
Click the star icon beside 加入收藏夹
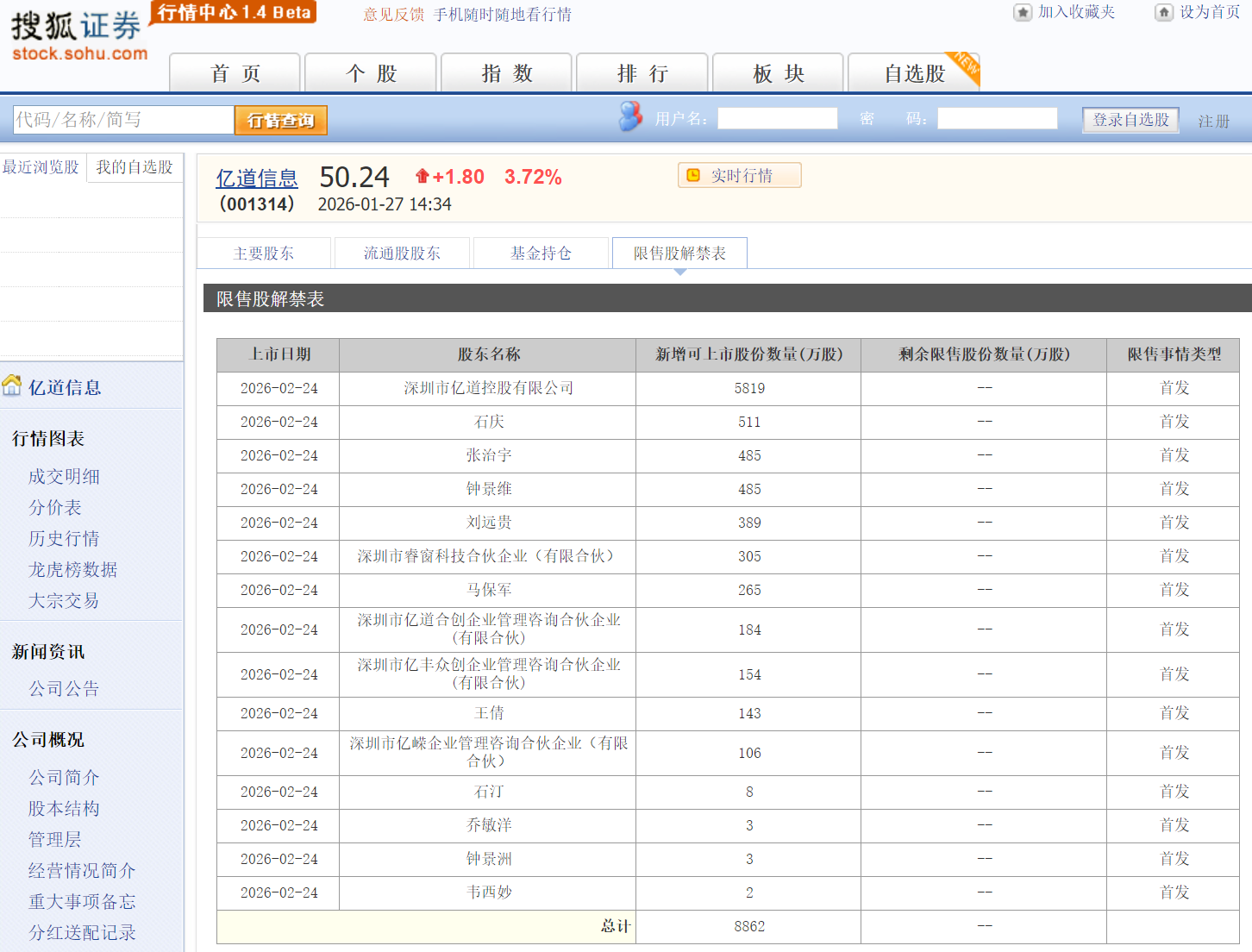point(1023,12)
